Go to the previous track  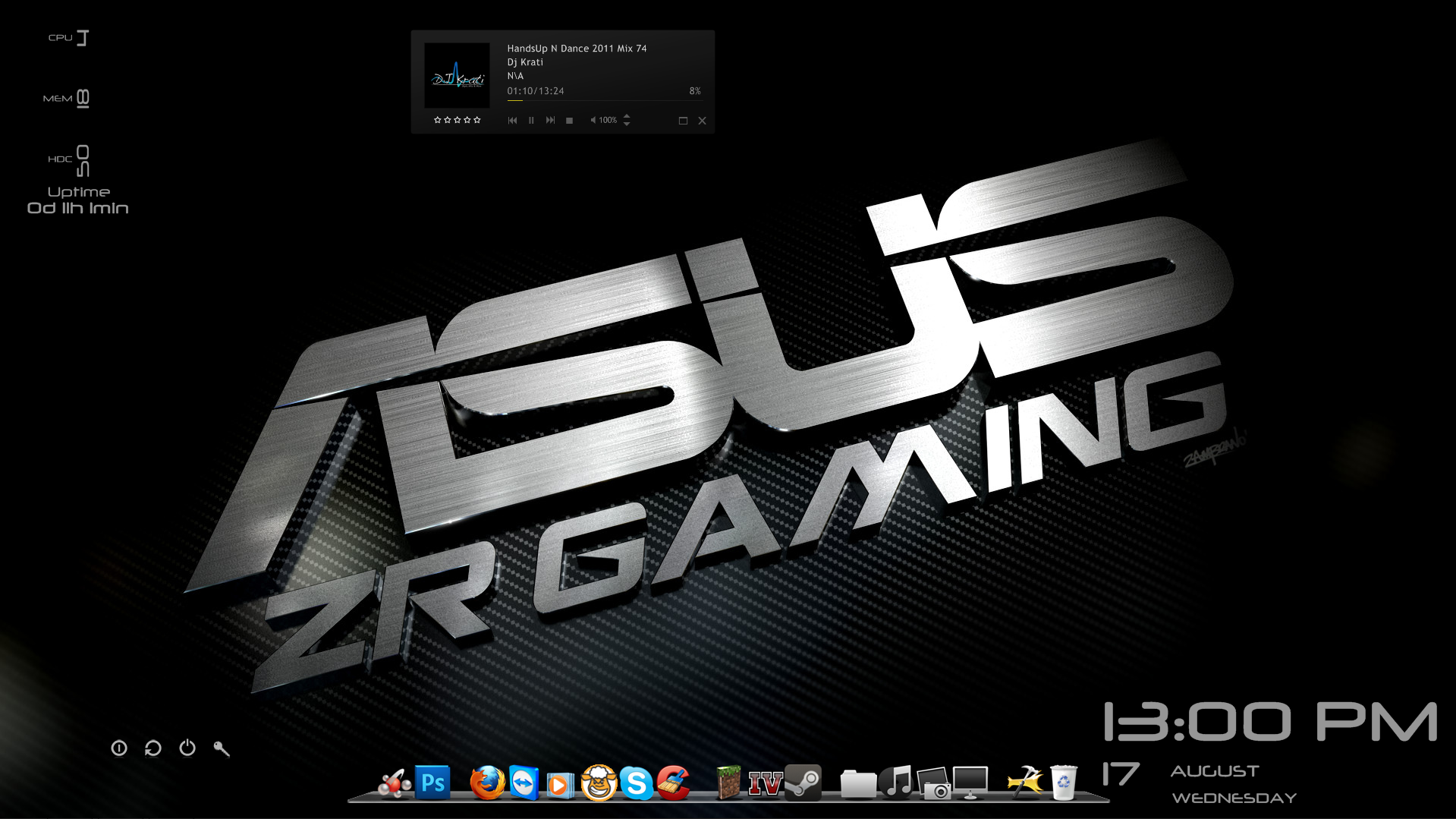tap(512, 121)
